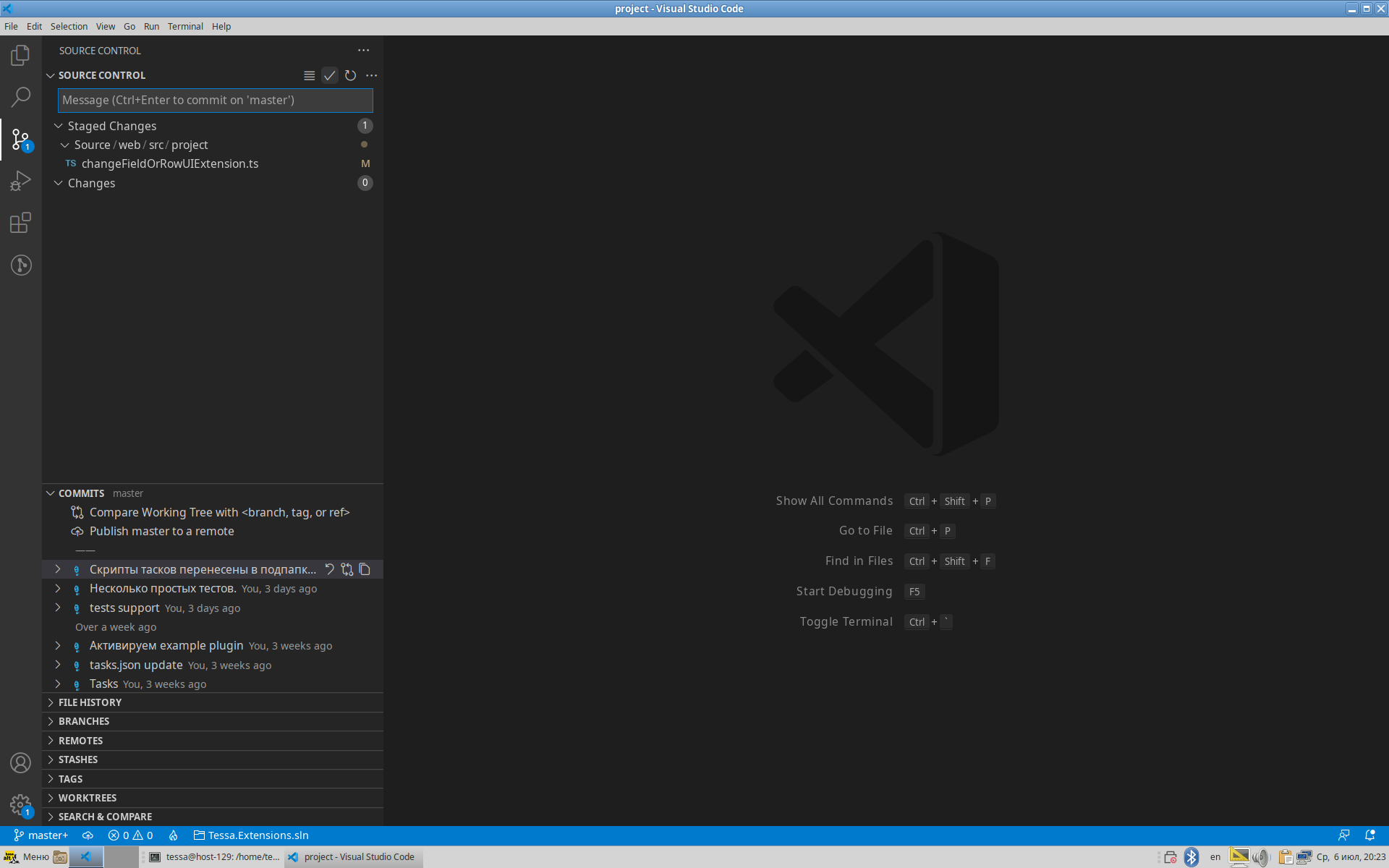
Task: Open the Explorer view in activity bar
Action: click(20, 56)
